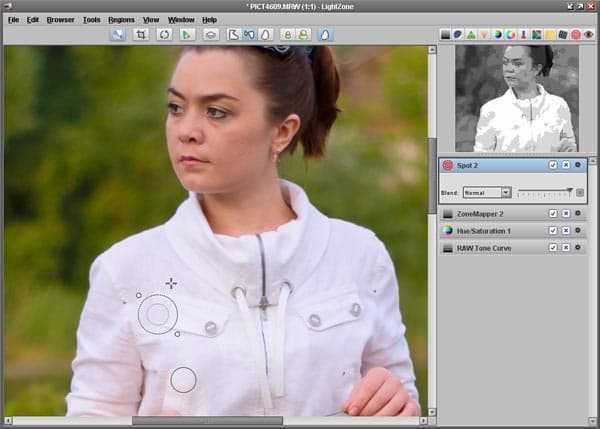Screen dimensions: 600x429
Task: Click the Spot 2 opacity slider
Action: [545, 192]
